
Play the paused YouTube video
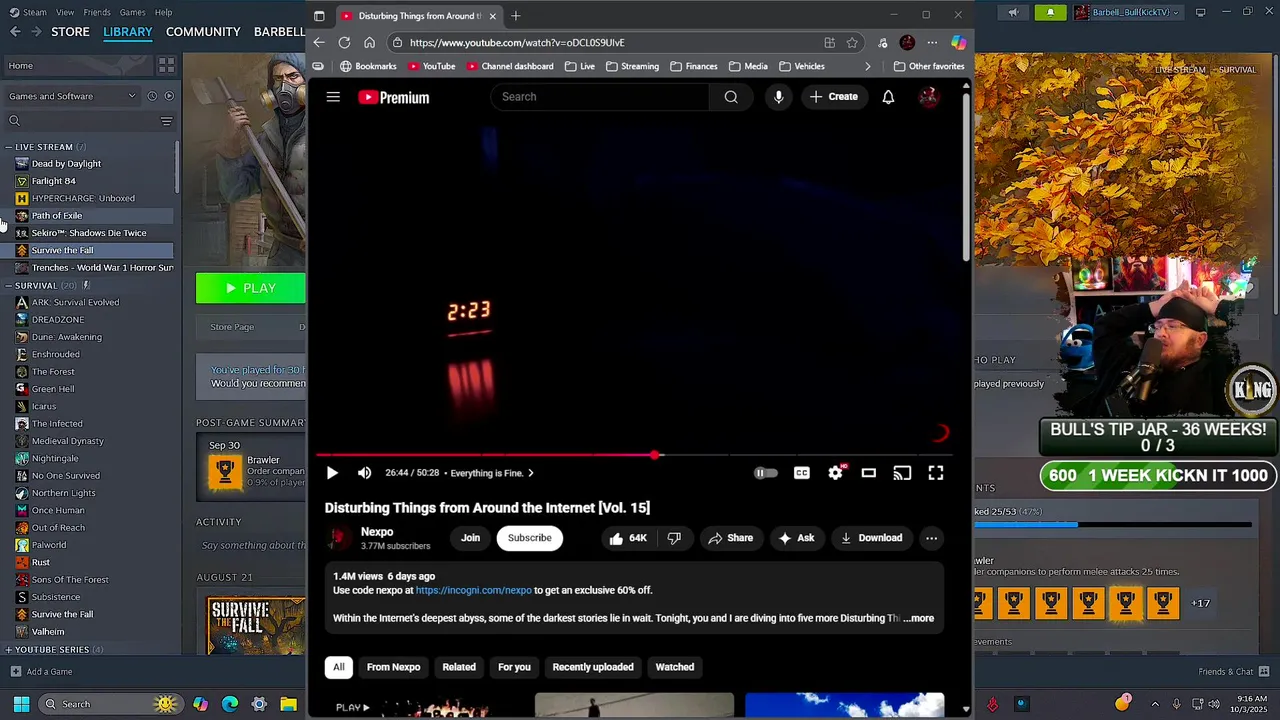332,473
